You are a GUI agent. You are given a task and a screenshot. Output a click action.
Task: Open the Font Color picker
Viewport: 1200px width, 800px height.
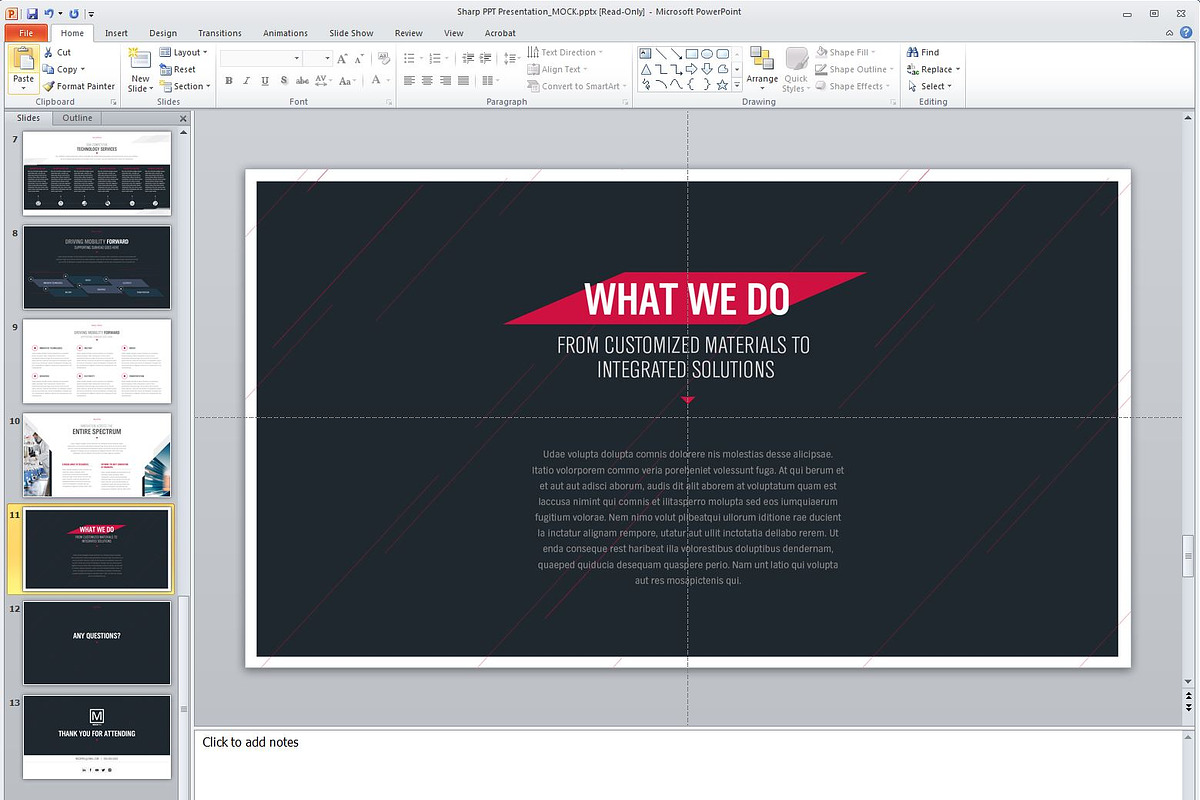click(x=381, y=81)
